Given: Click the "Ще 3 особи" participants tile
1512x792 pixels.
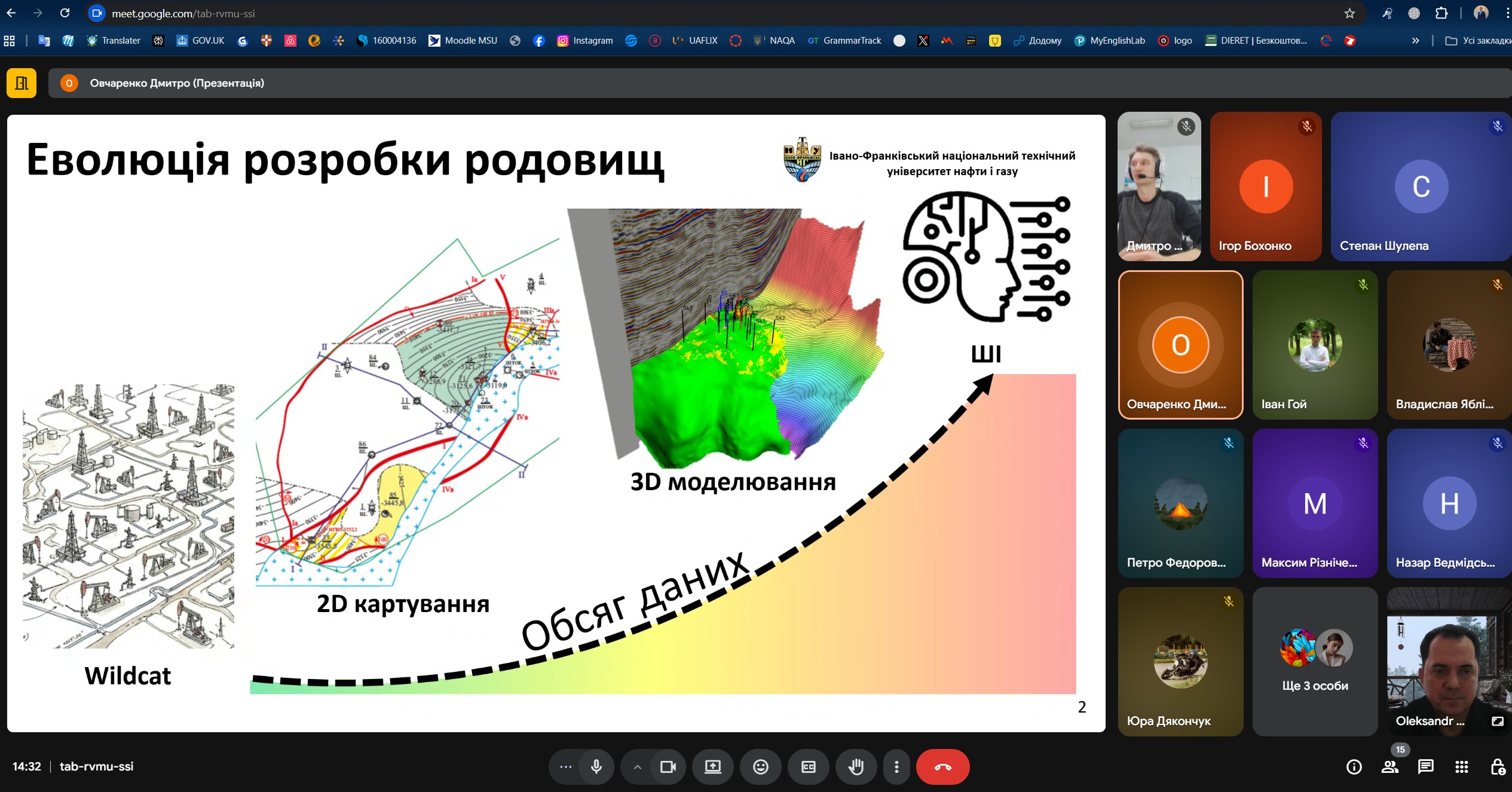Looking at the screenshot, I should click(1314, 661).
